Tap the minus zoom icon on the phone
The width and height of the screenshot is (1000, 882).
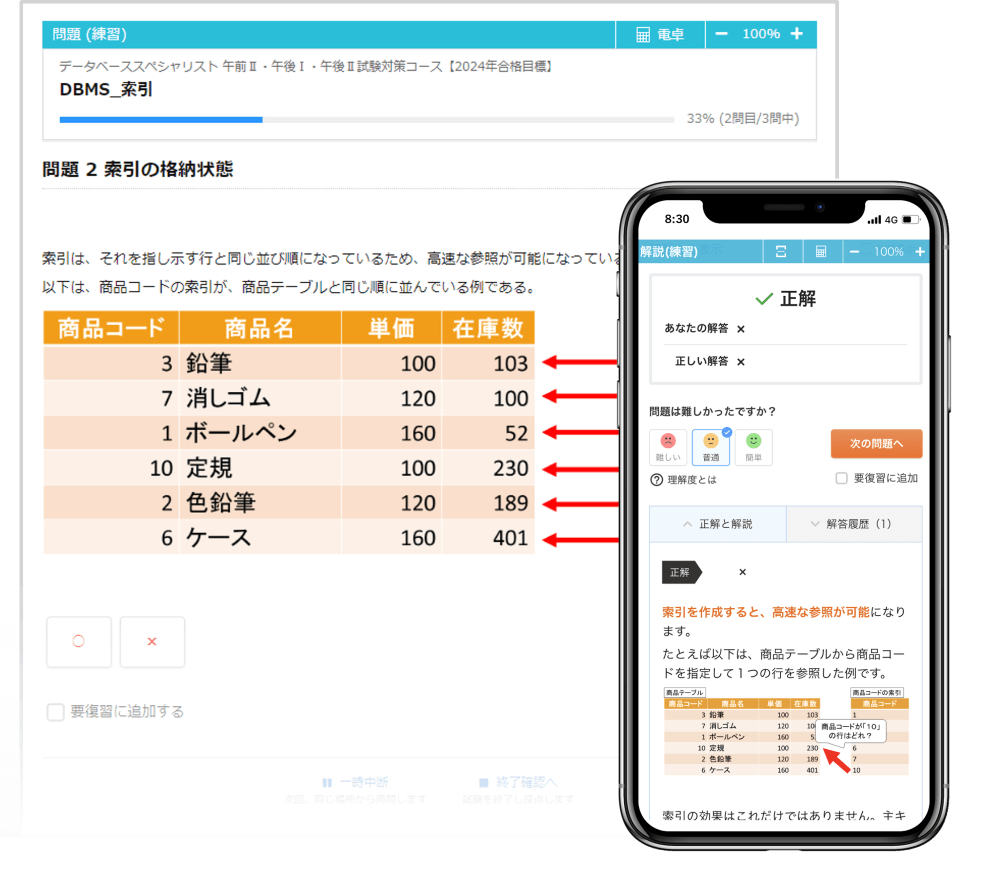[x=856, y=251]
